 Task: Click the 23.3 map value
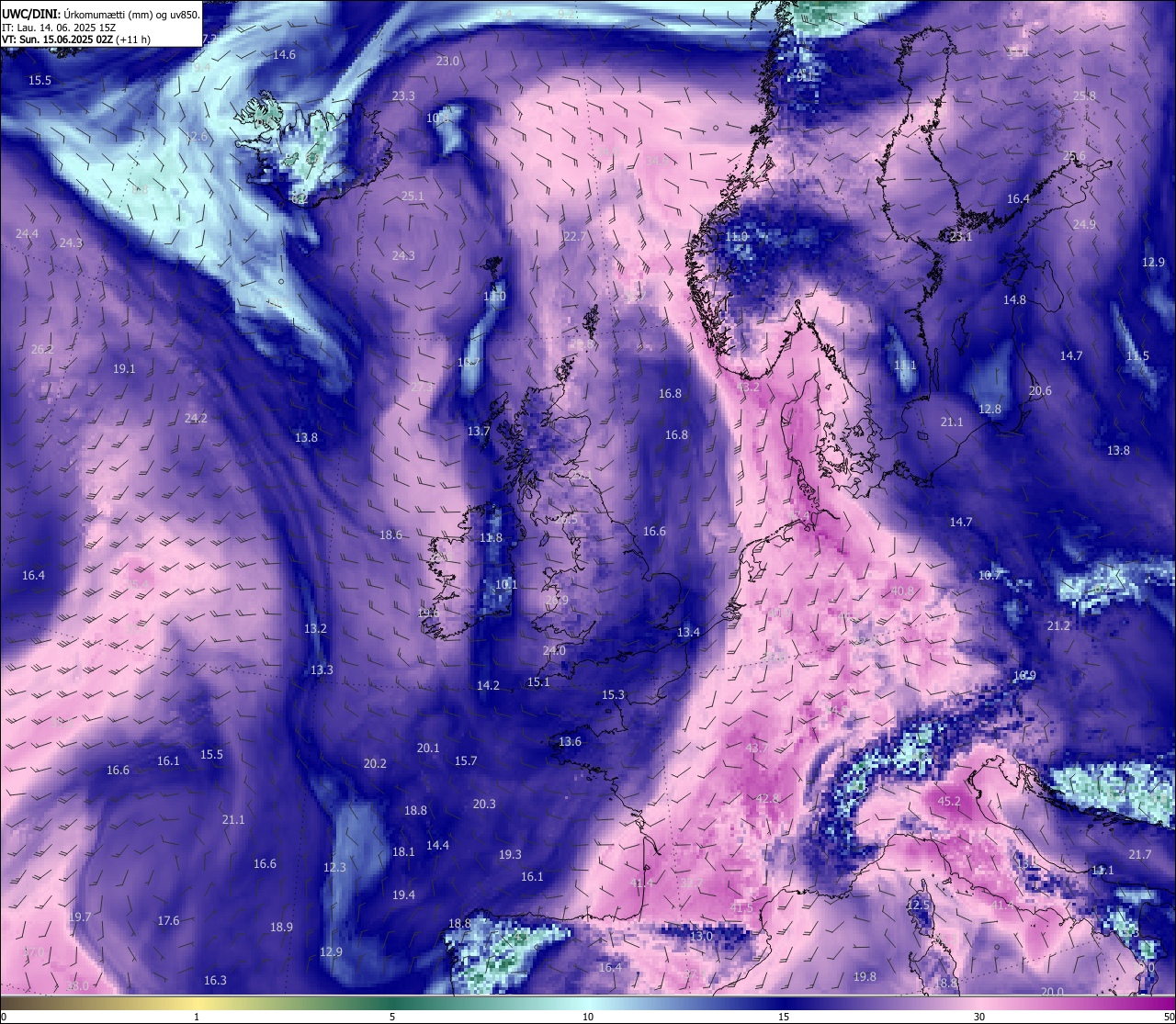(x=403, y=96)
